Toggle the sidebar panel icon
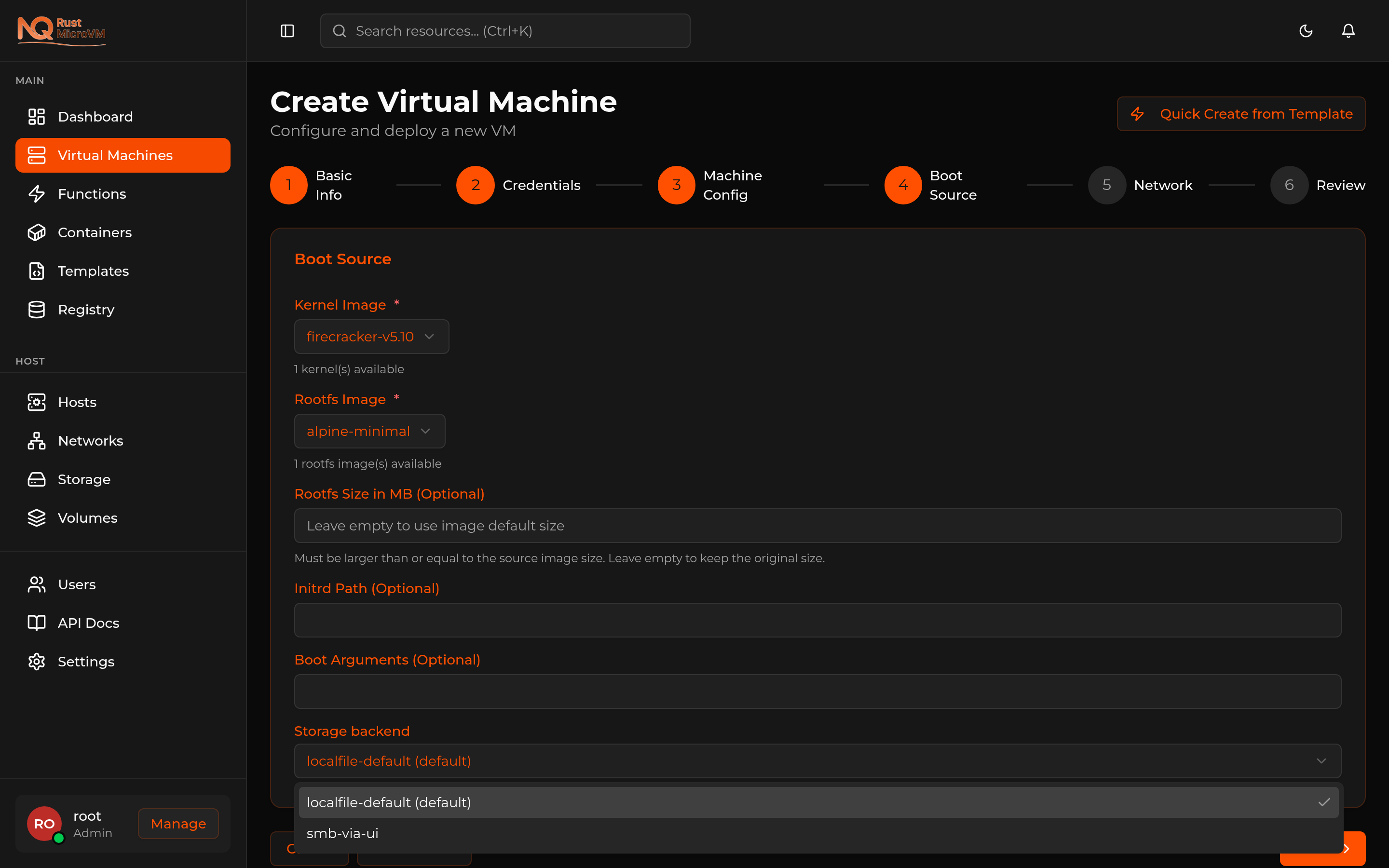Screen dimensions: 1389x868 point(287,31)
